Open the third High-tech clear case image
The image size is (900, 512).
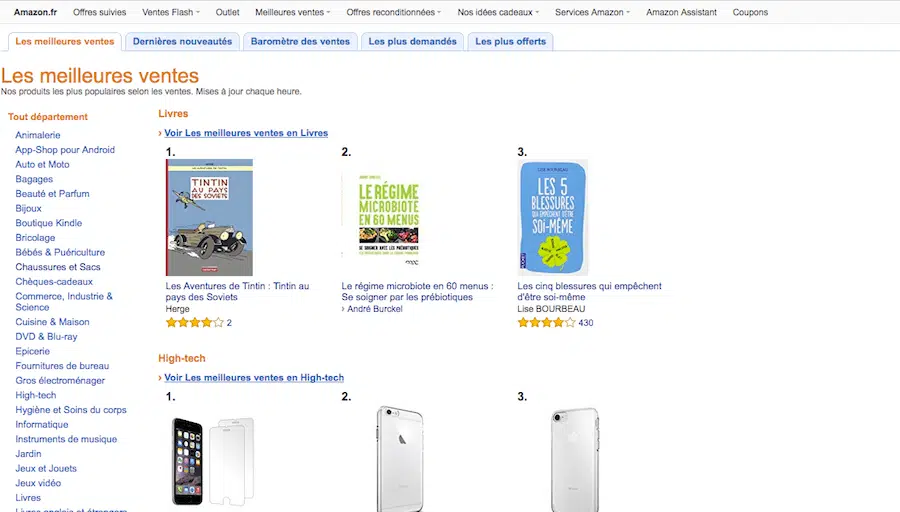click(x=574, y=461)
